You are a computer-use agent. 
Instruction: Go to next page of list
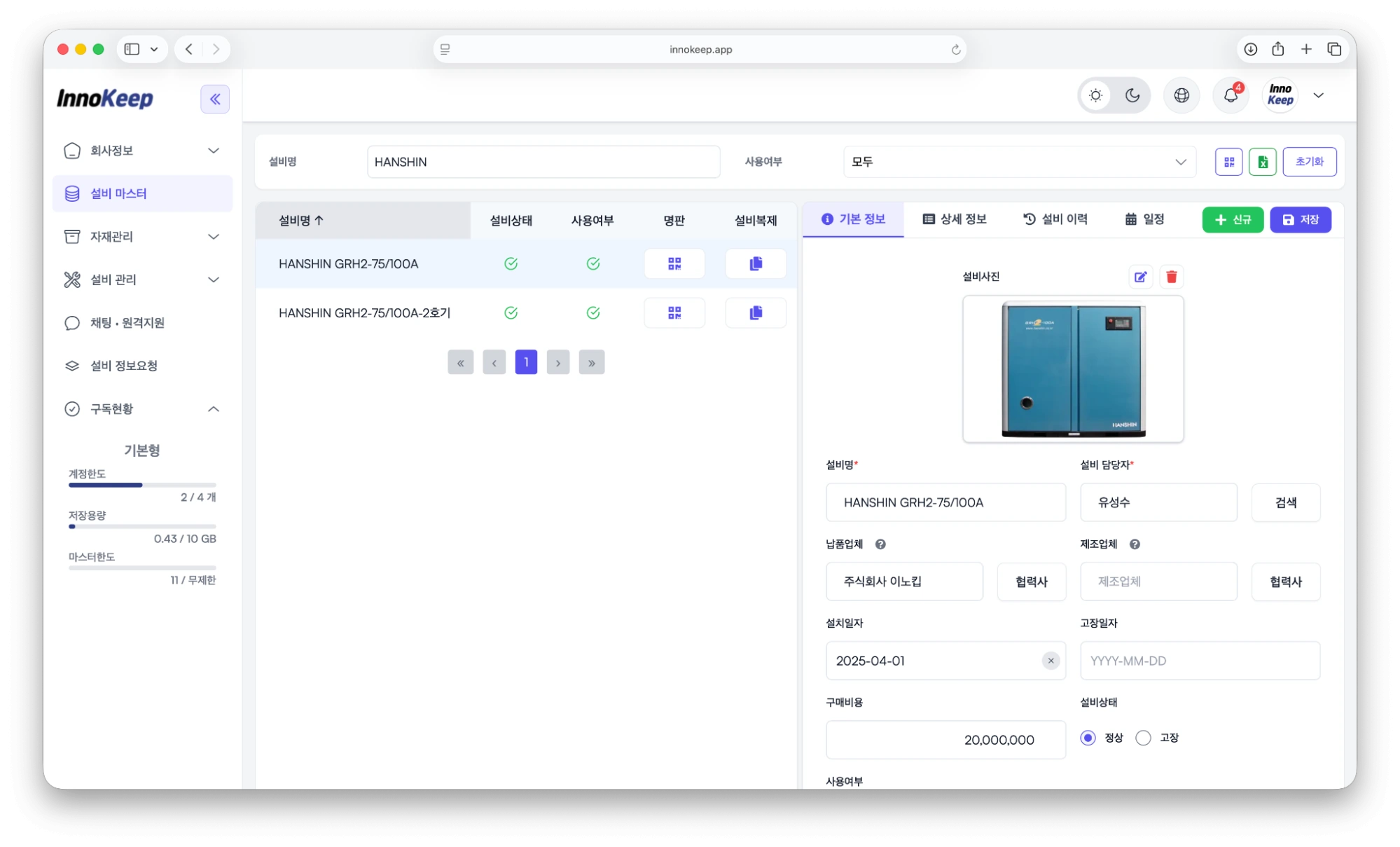(558, 362)
